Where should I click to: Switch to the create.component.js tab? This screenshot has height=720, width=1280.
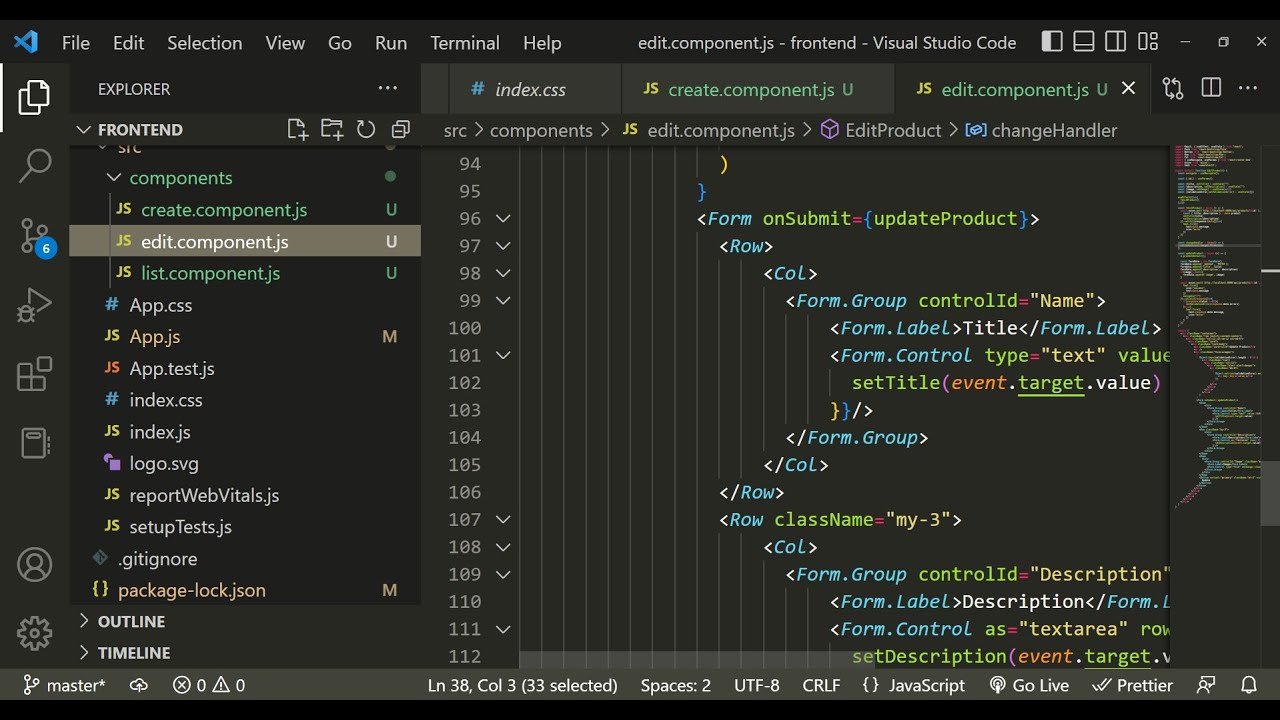(750, 89)
